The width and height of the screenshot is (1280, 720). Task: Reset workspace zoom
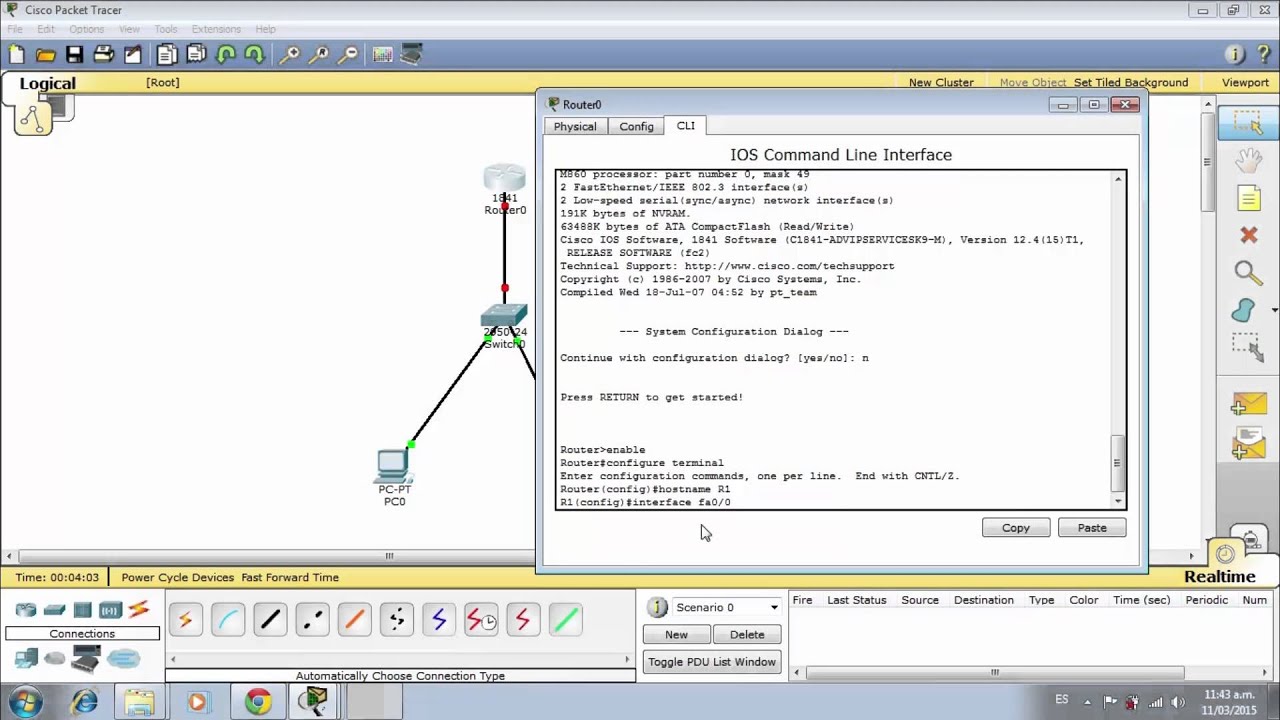(x=319, y=55)
